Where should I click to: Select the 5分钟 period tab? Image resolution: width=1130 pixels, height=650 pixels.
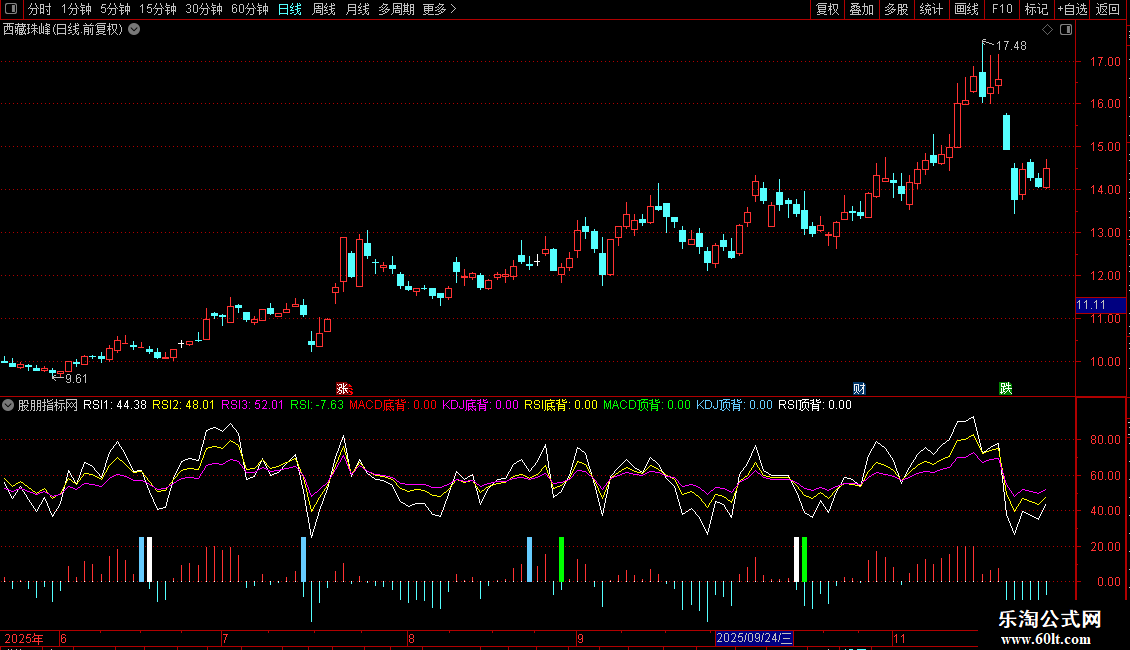tap(115, 9)
